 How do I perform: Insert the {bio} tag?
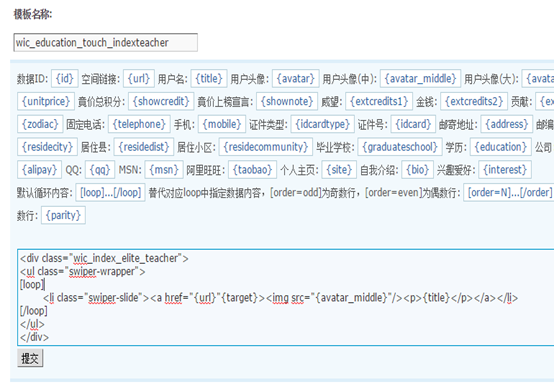click(418, 170)
